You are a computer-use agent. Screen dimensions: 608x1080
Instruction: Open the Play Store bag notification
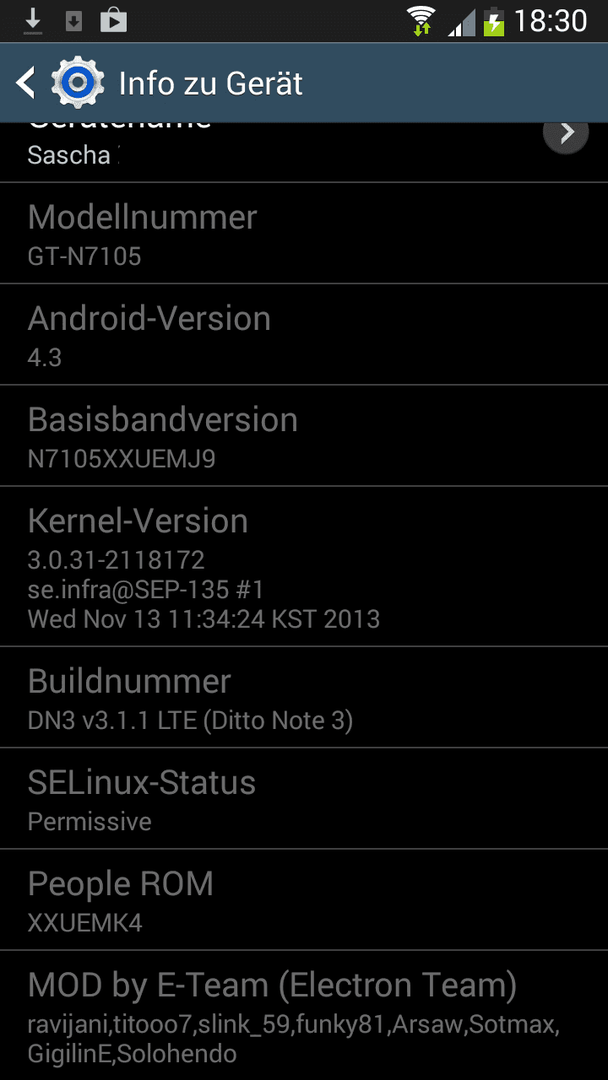114,21
